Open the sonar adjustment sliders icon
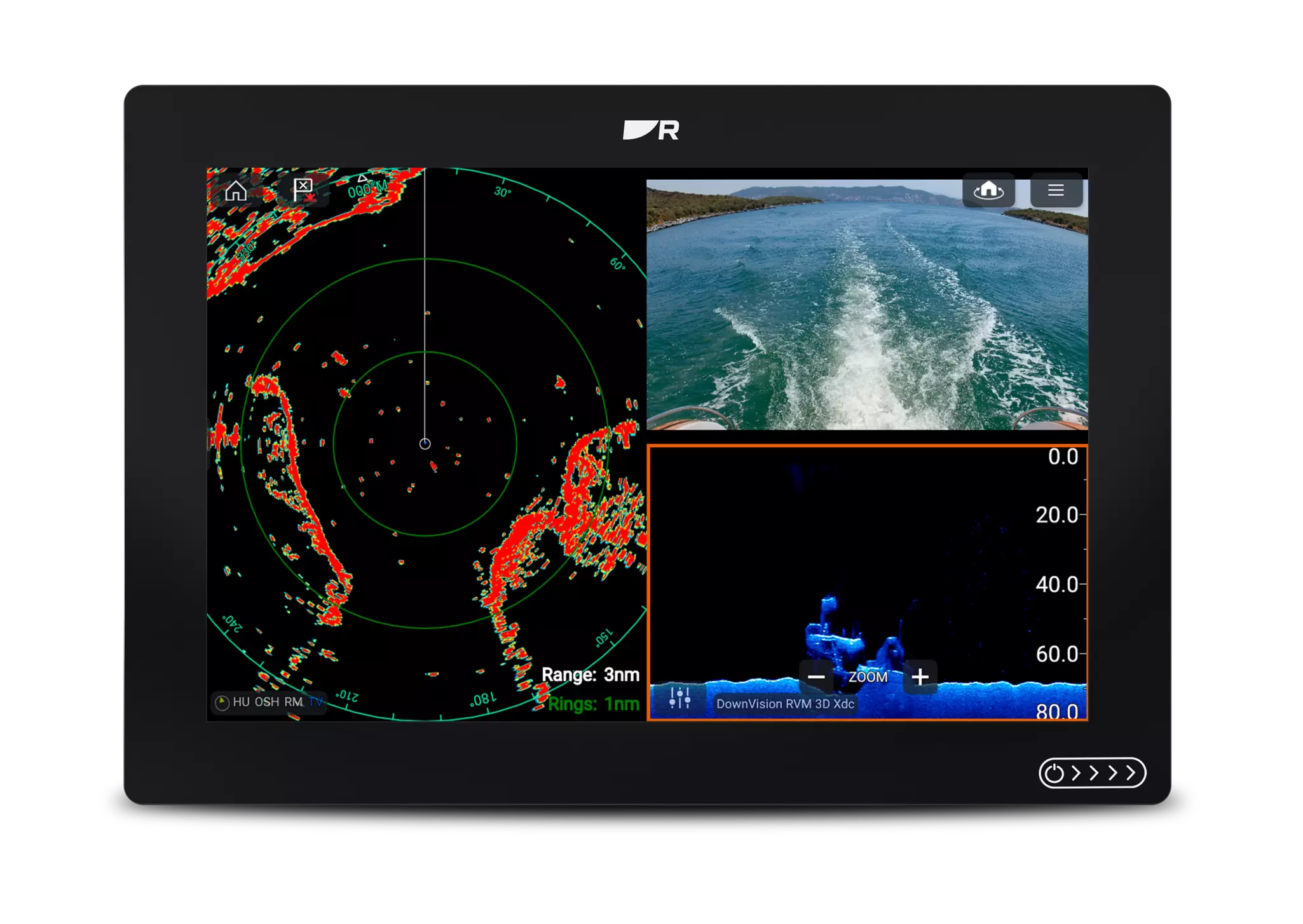 [680, 696]
